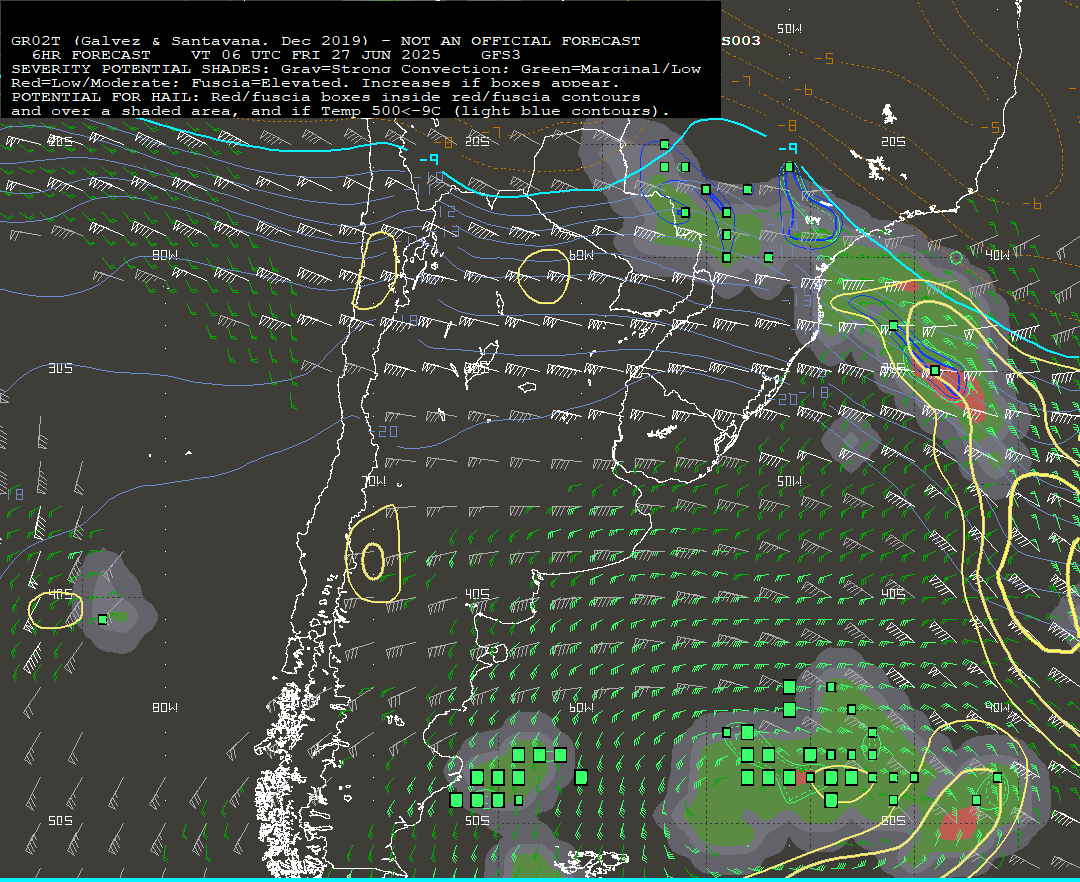The width and height of the screenshot is (1080, 882).
Task: Select the 80W label between 40S and 50S
Action: (165, 708)
